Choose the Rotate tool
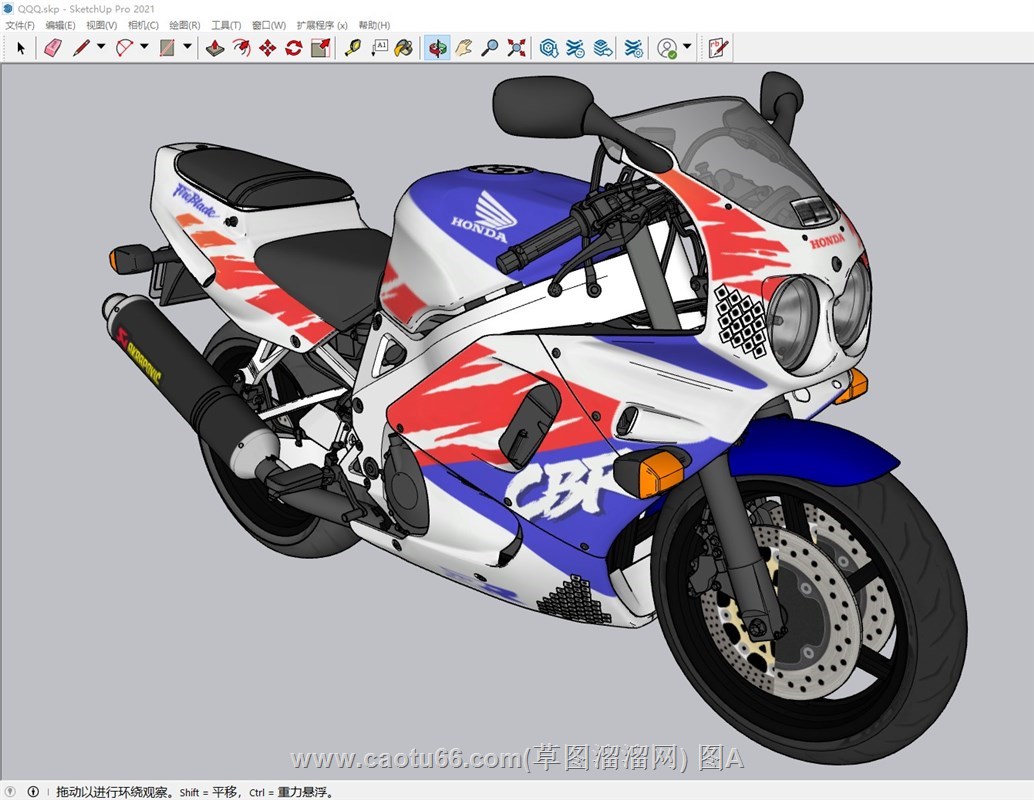 coord(293,47)
